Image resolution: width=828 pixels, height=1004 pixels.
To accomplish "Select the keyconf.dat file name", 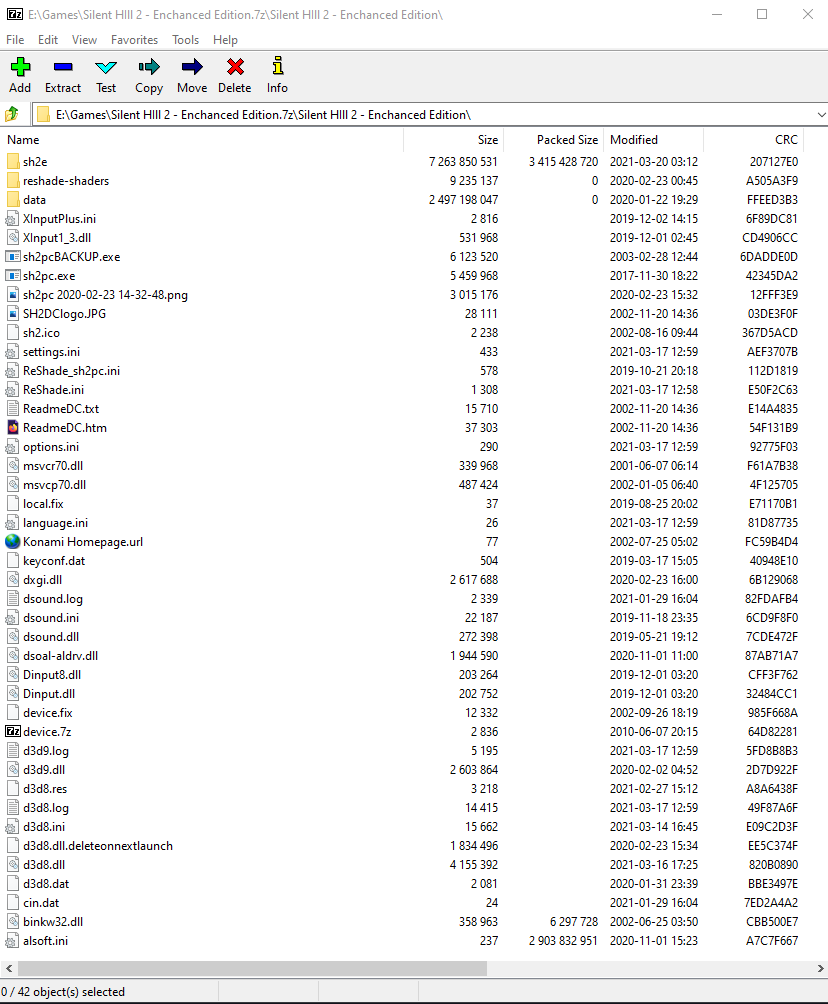I will pos(54,560).
